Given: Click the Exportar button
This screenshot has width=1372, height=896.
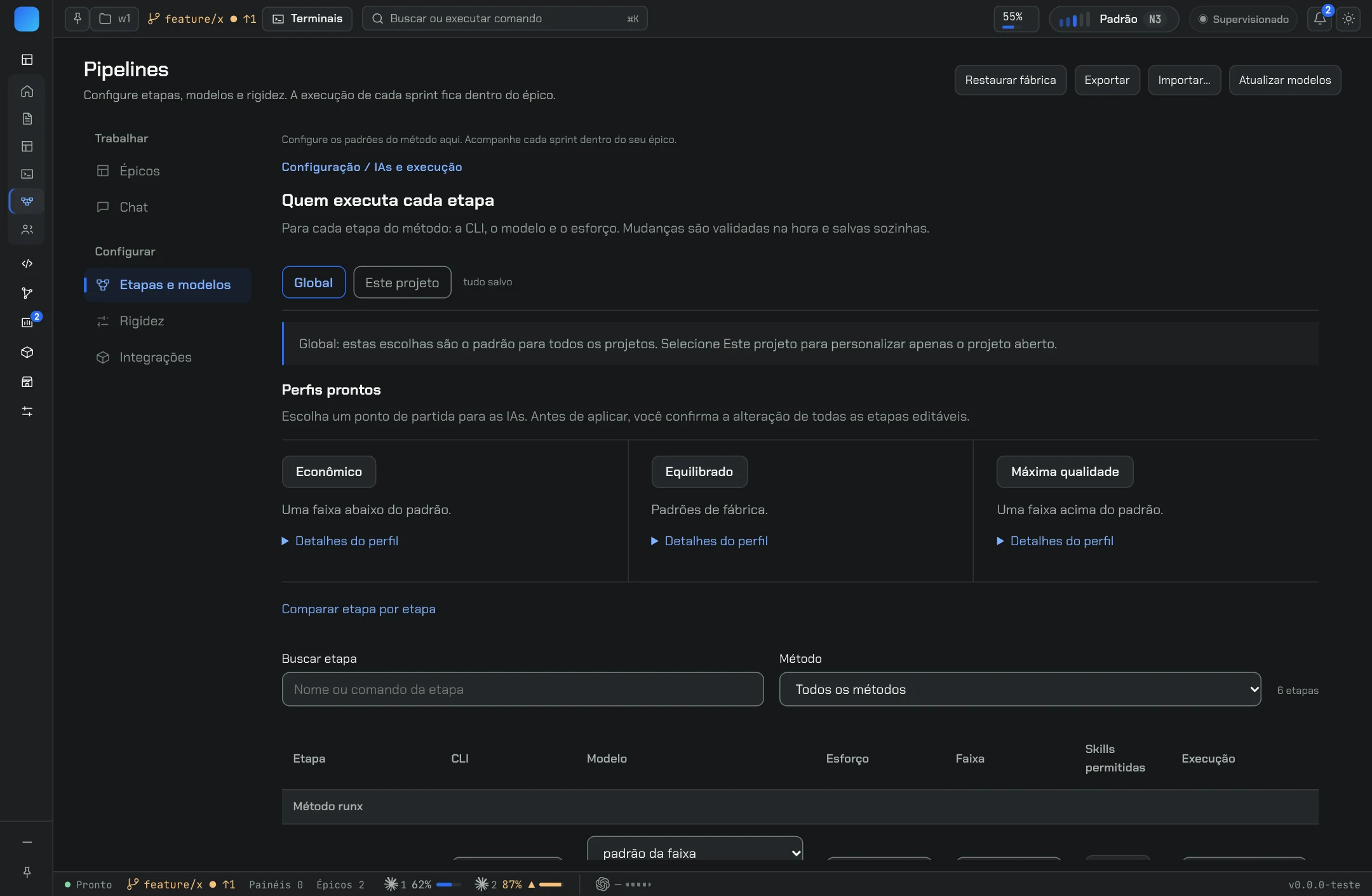Looking at the screenshot, I should [x=1107, y=80].
